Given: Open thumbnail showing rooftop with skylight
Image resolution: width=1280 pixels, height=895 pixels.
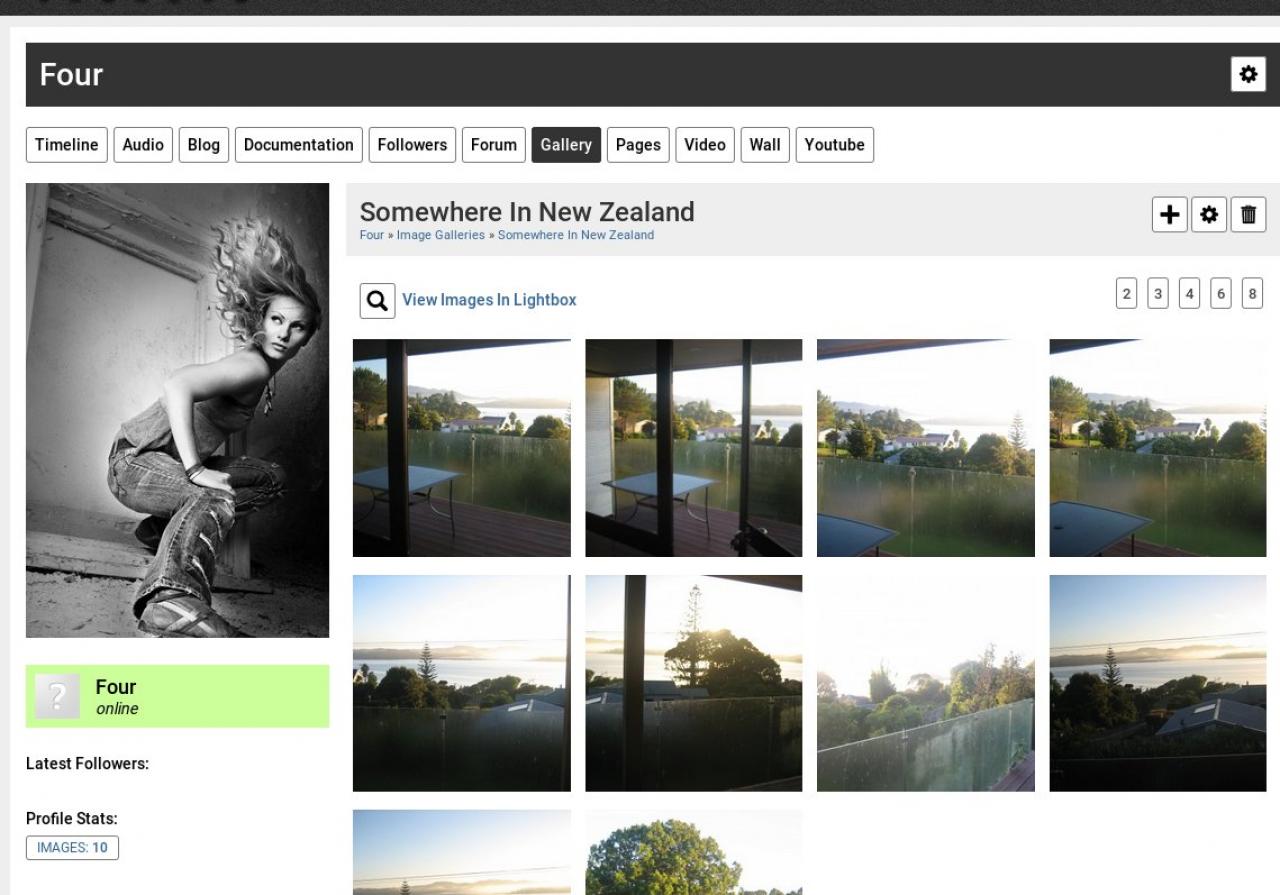Looking at the screenshot, I should pyautogui.click(x=1158, y=683).
